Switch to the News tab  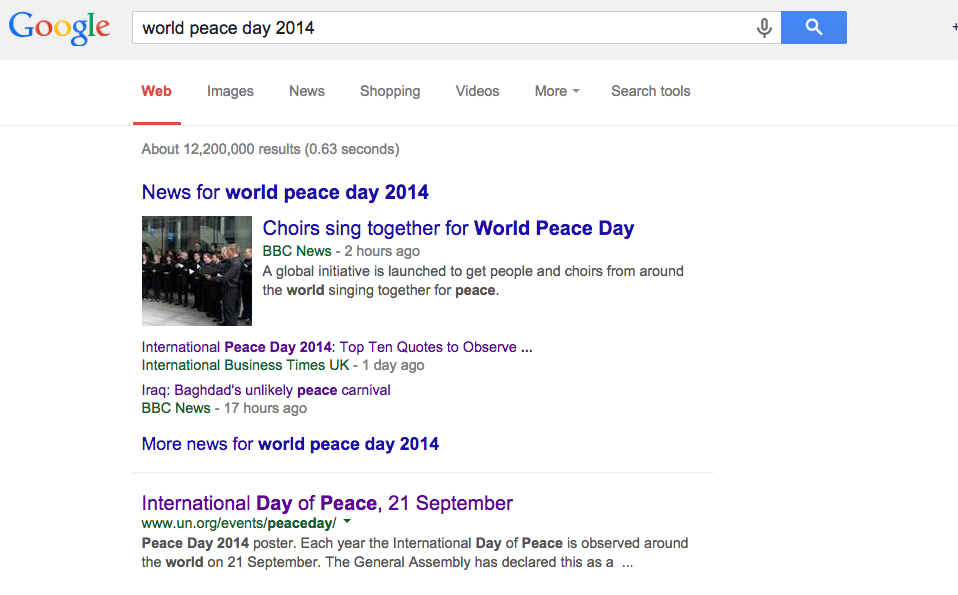307,91
